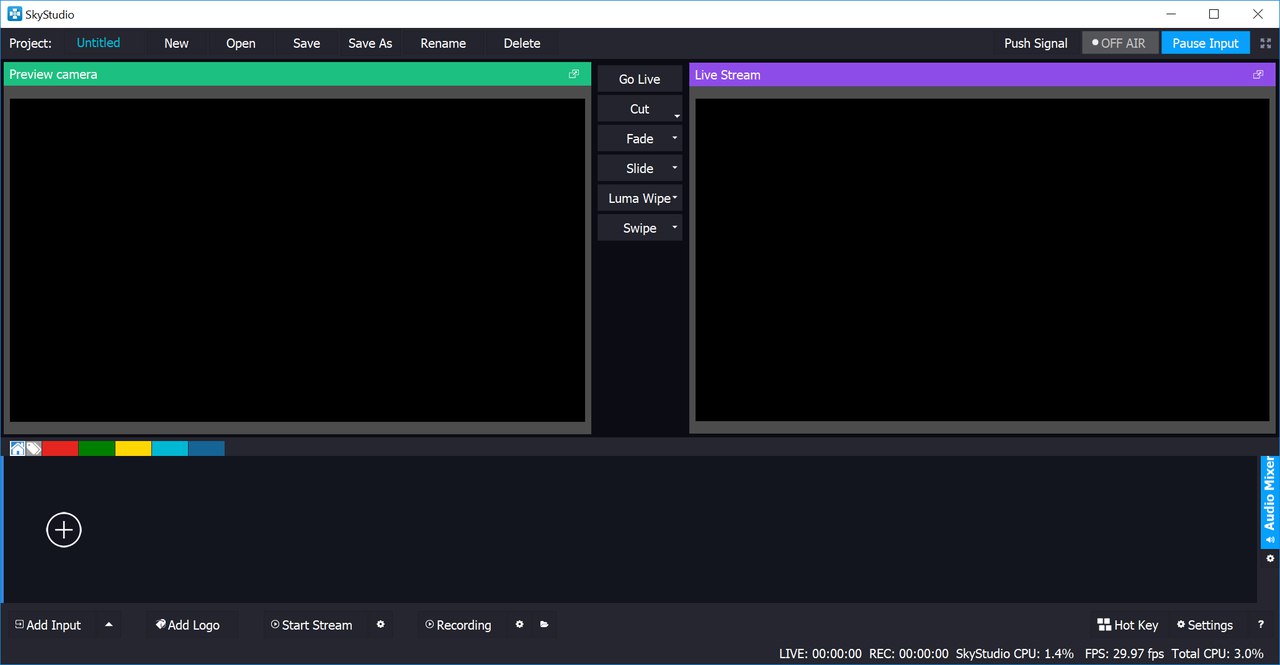Select the red scene color tab
The height and width of the screenshot is (665, 1280).
point(60,449)
